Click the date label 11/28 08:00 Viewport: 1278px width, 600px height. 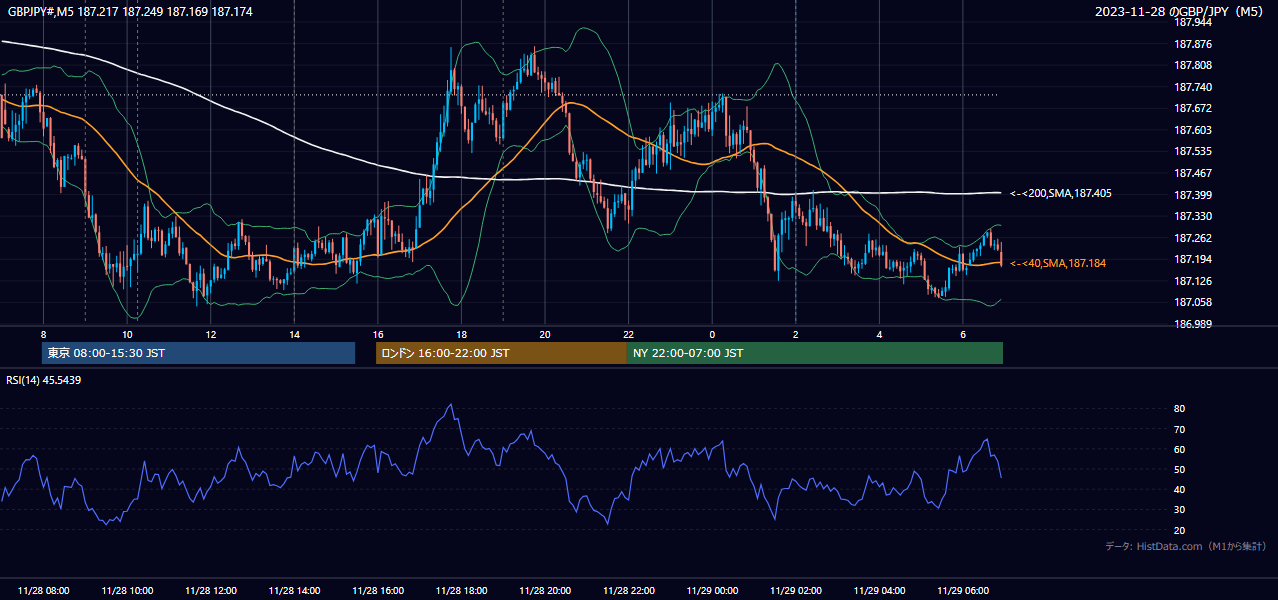point(44,591)
